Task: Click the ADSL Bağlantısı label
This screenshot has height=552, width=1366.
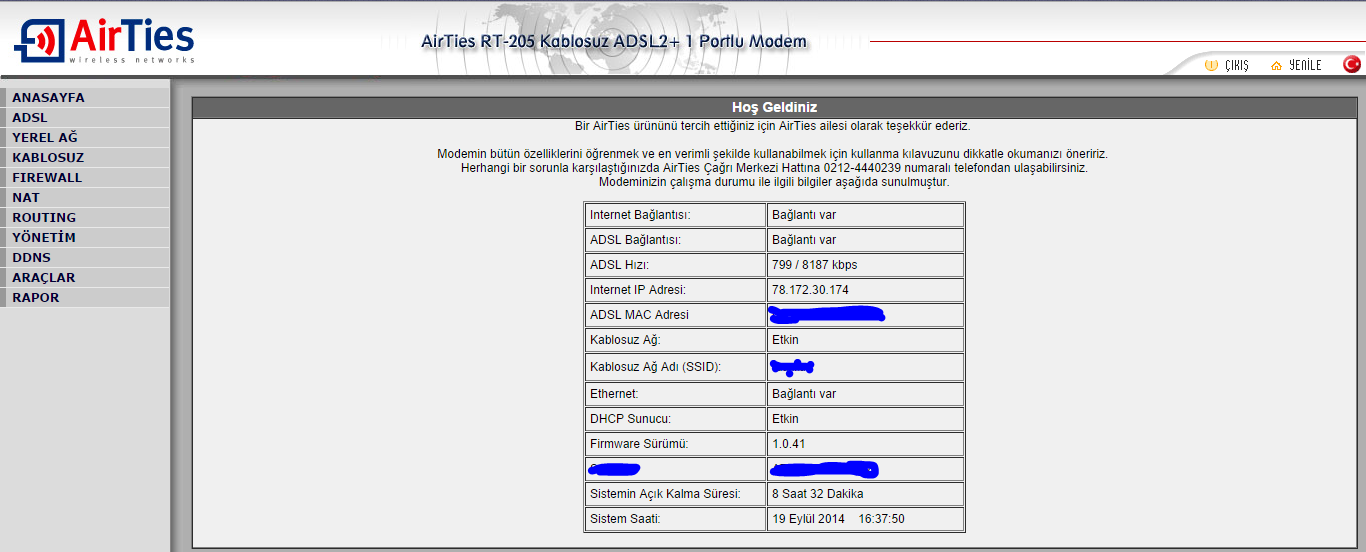Action: point(635,240)
